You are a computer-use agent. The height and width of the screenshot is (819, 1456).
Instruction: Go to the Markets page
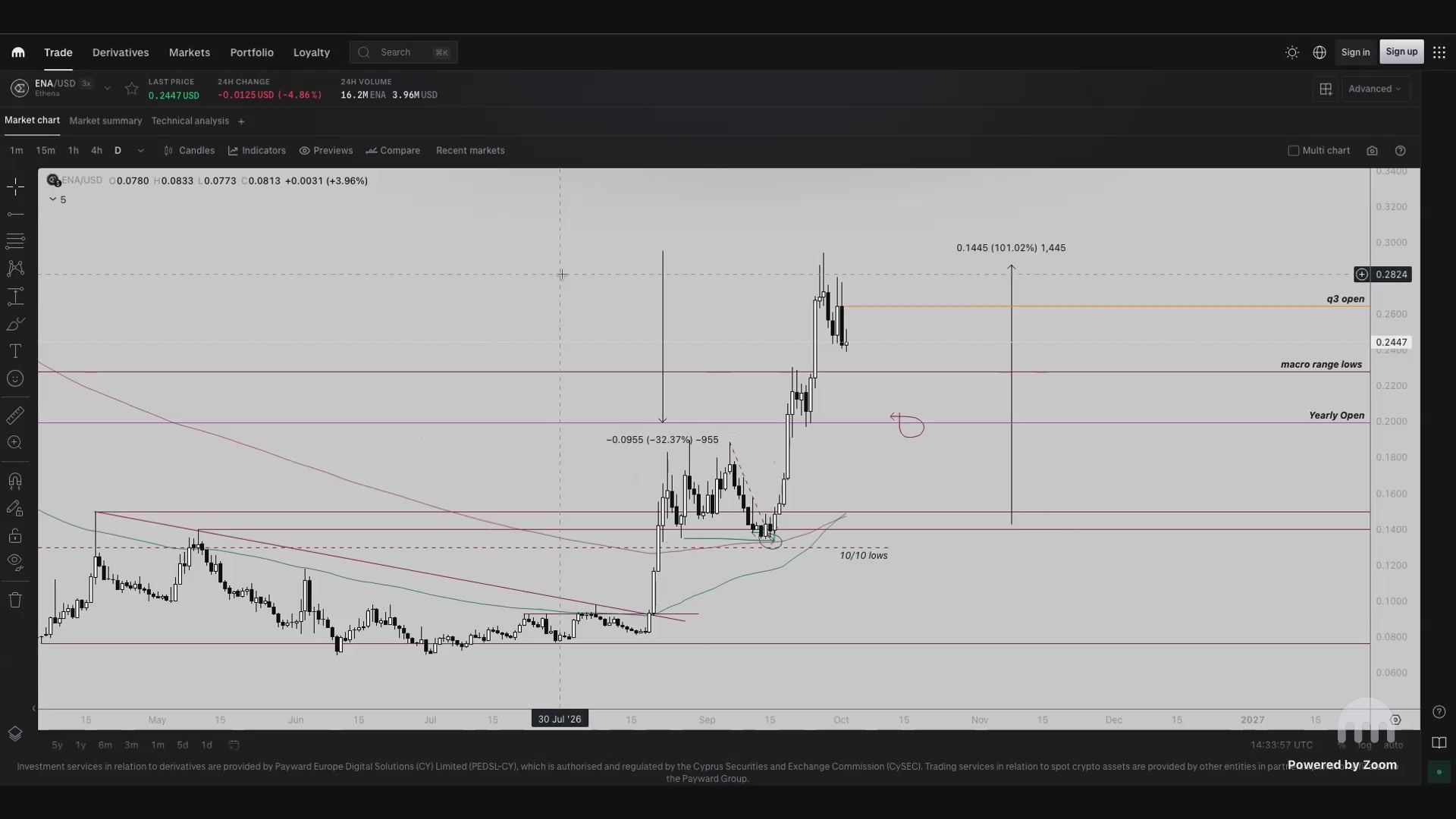tap(190, 52)
